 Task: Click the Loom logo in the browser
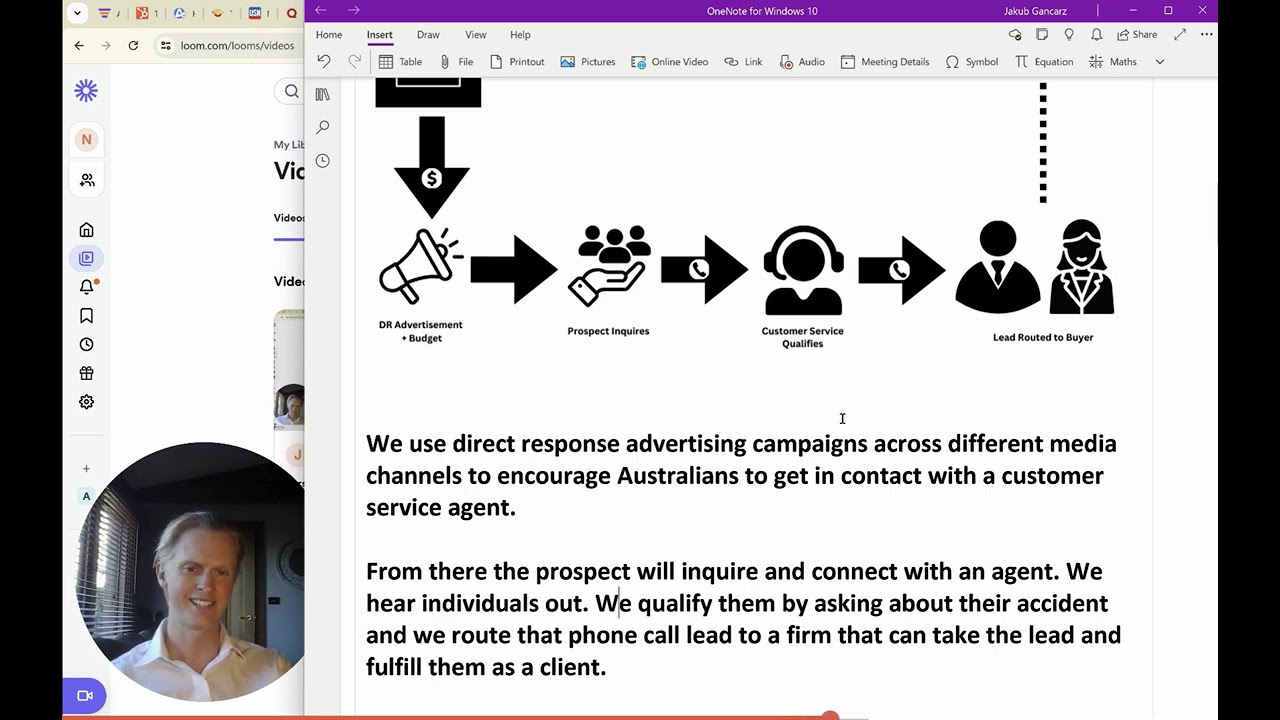(x=86, y=91)
